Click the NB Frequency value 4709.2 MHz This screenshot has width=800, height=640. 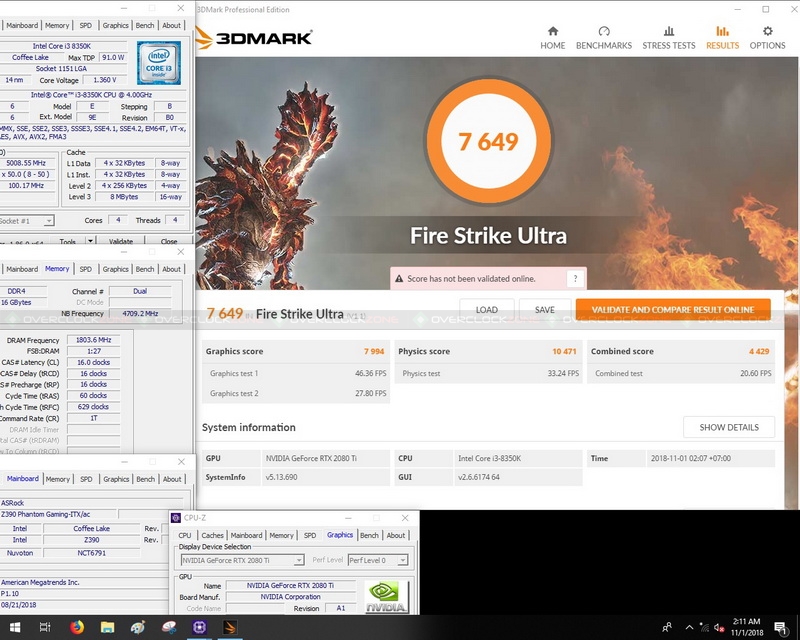click(x=140, y=313)
